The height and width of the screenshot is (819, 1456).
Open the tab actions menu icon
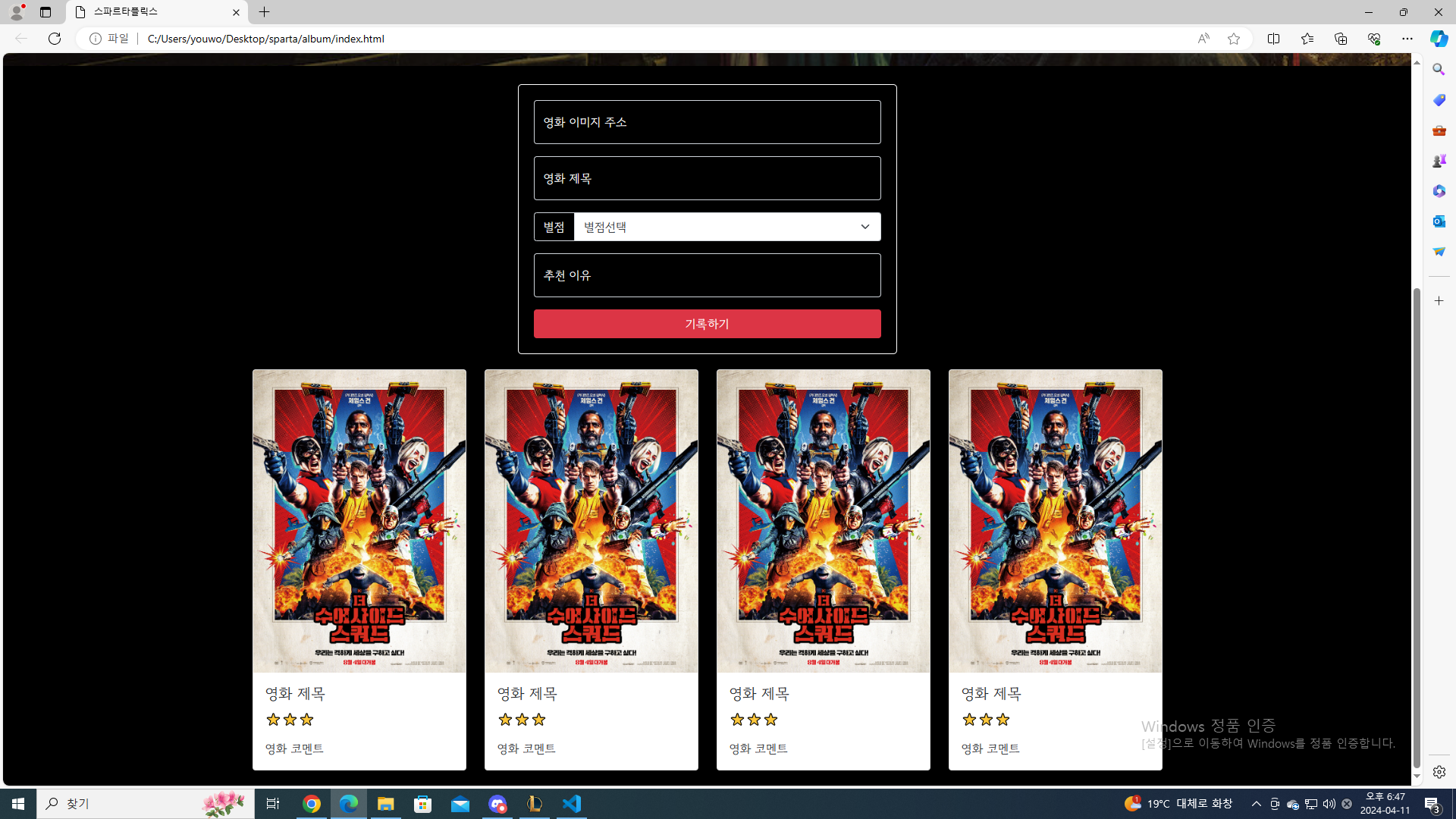point(45,12)
